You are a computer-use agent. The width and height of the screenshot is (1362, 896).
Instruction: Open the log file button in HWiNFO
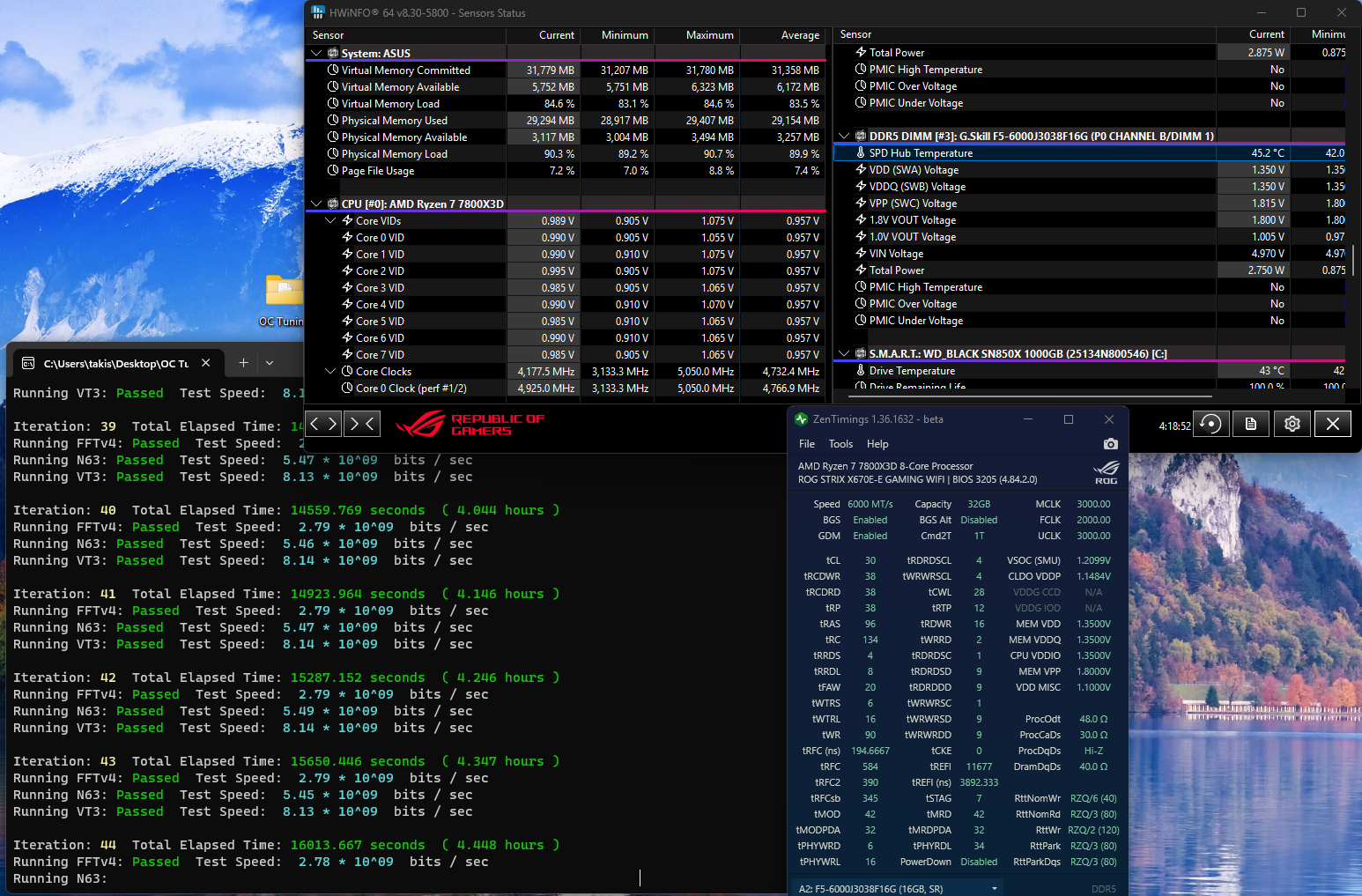pos(1251,424)
